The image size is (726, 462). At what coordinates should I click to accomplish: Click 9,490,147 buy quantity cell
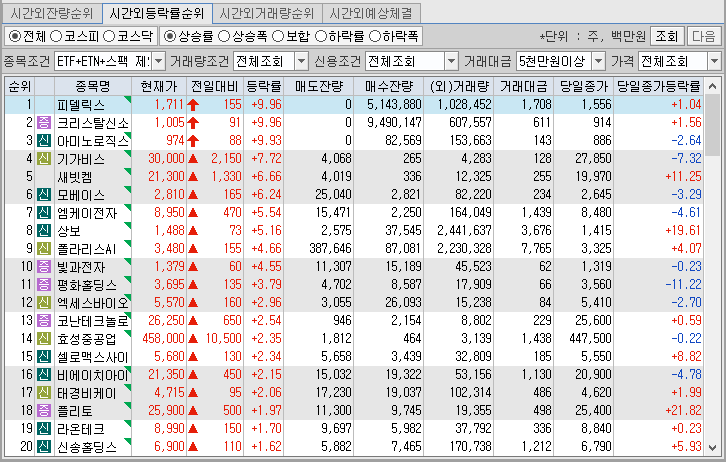click(x=394, y=123)
